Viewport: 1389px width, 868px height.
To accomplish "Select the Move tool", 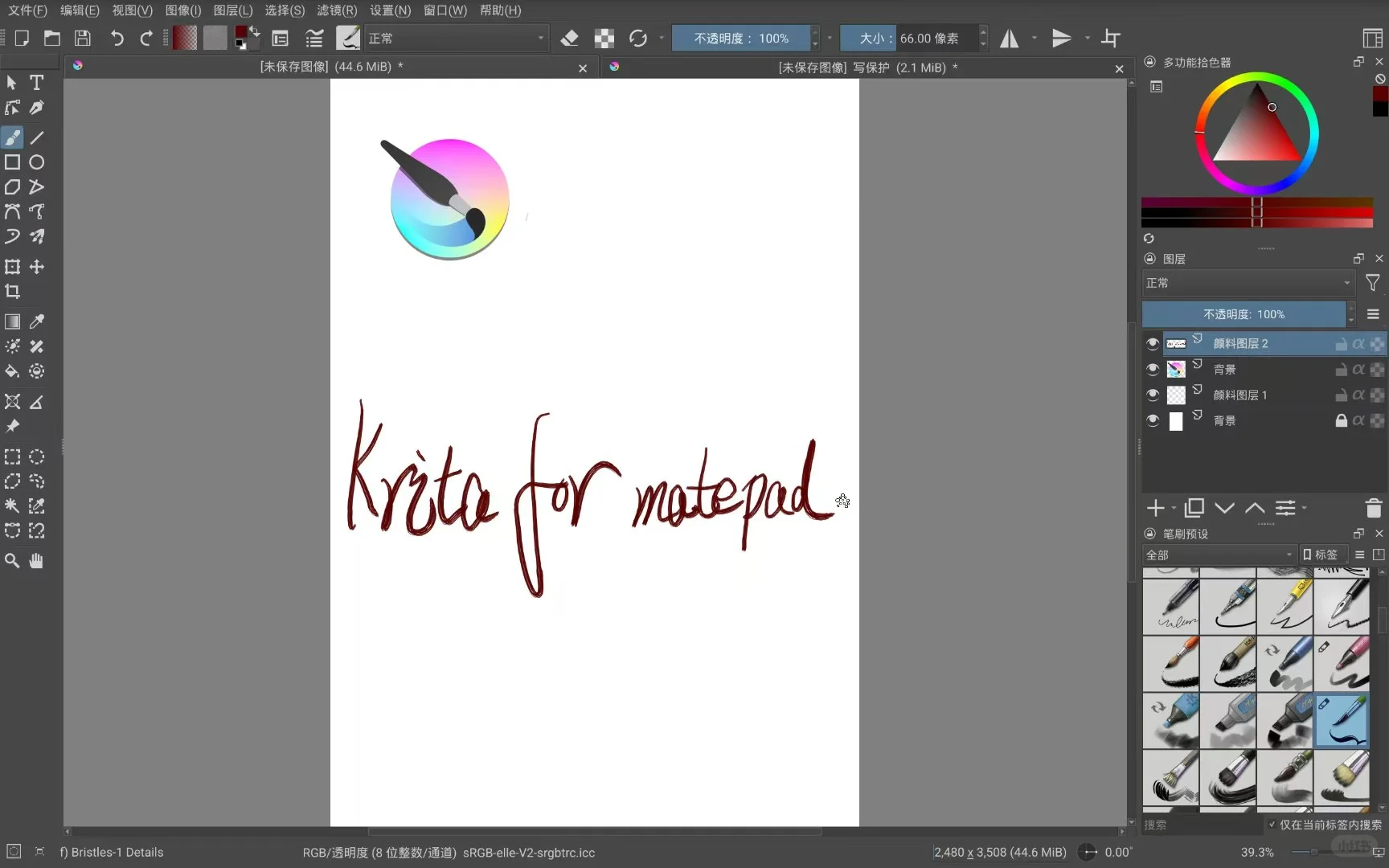I will 36,267.
